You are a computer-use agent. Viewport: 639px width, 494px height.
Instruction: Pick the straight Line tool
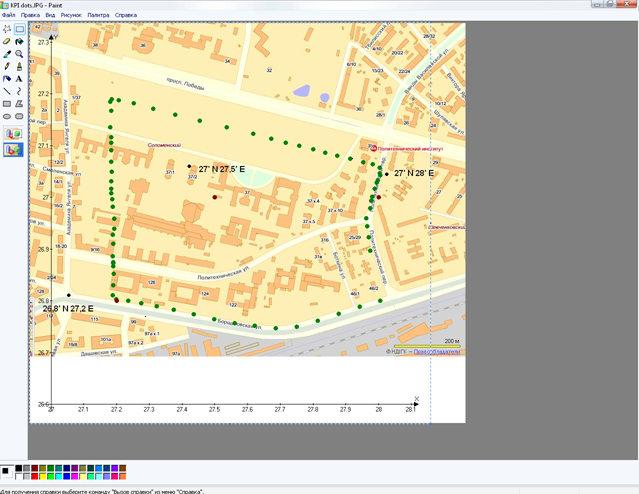point(7,91)
